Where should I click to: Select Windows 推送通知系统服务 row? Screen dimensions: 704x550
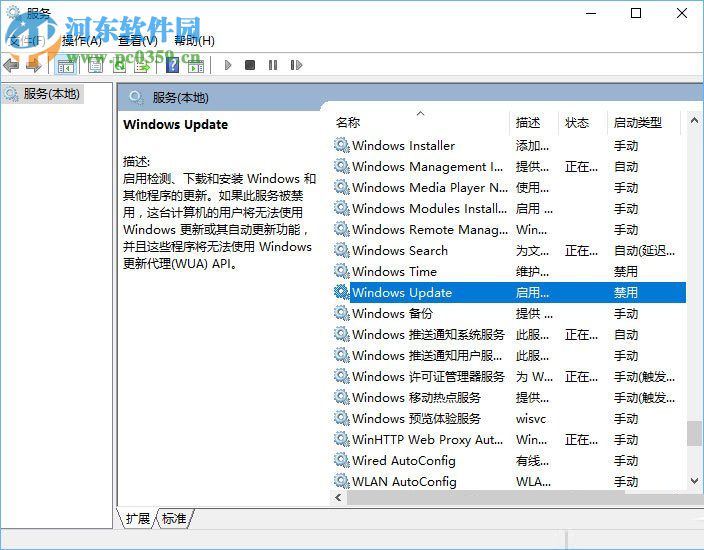(x=510, y=334)
